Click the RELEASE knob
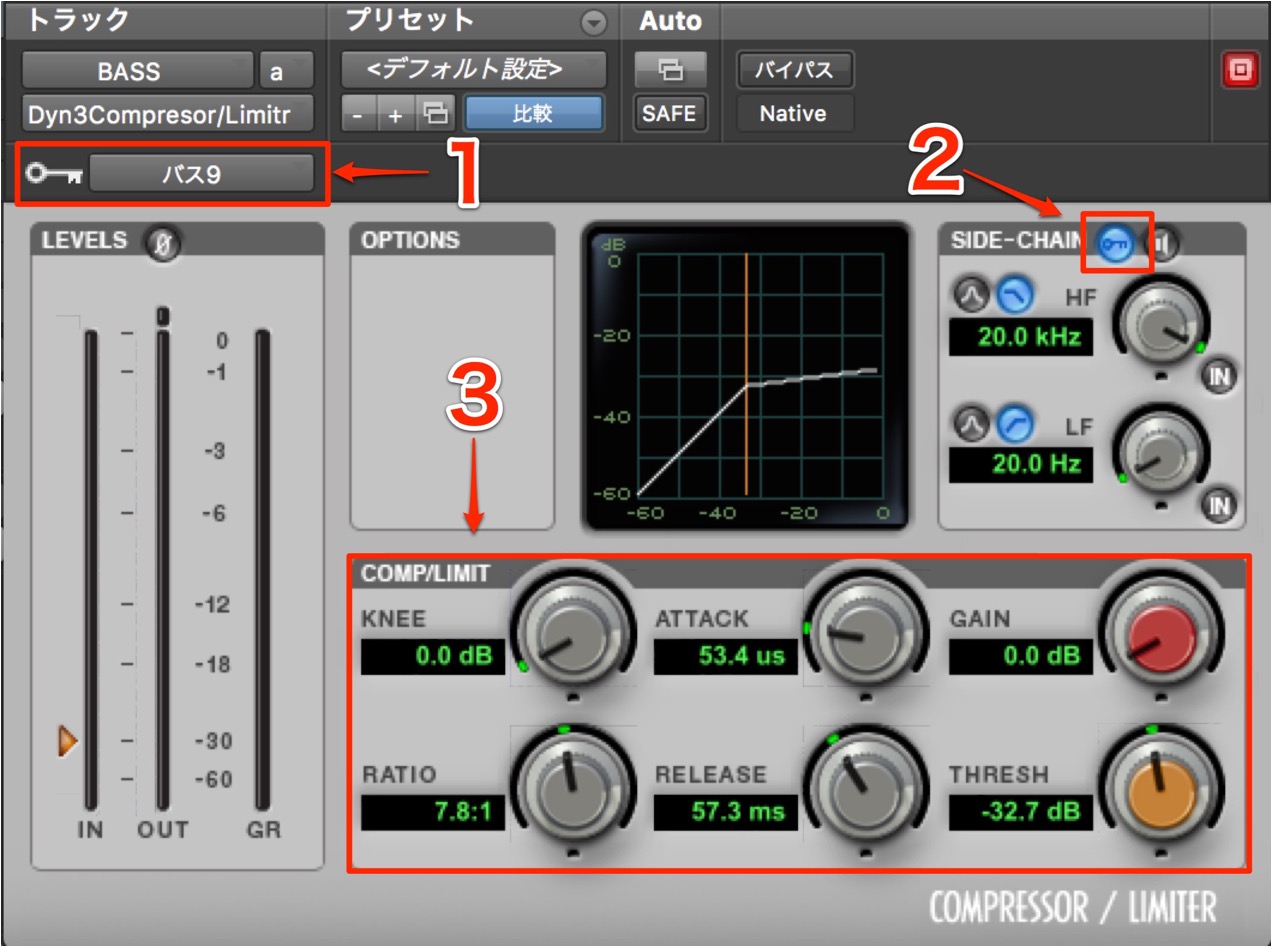 (866, 791)
